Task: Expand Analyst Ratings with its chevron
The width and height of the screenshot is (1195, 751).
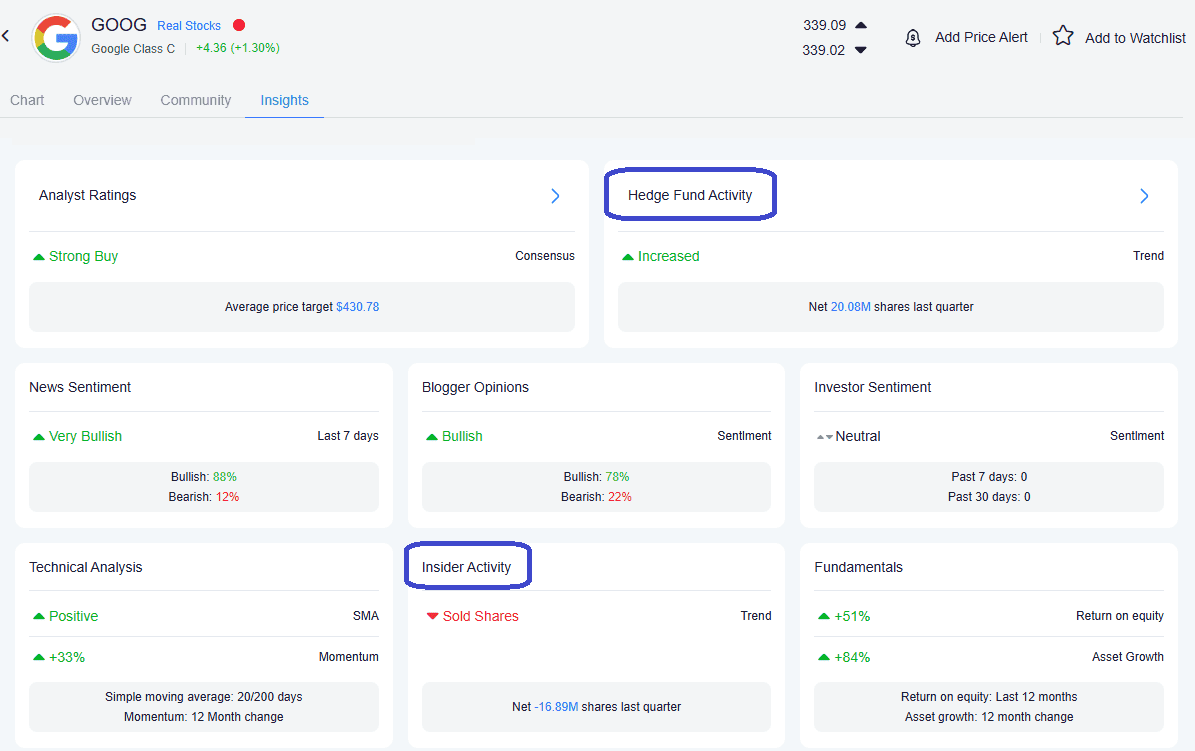Action: click(x=556, y=196)
